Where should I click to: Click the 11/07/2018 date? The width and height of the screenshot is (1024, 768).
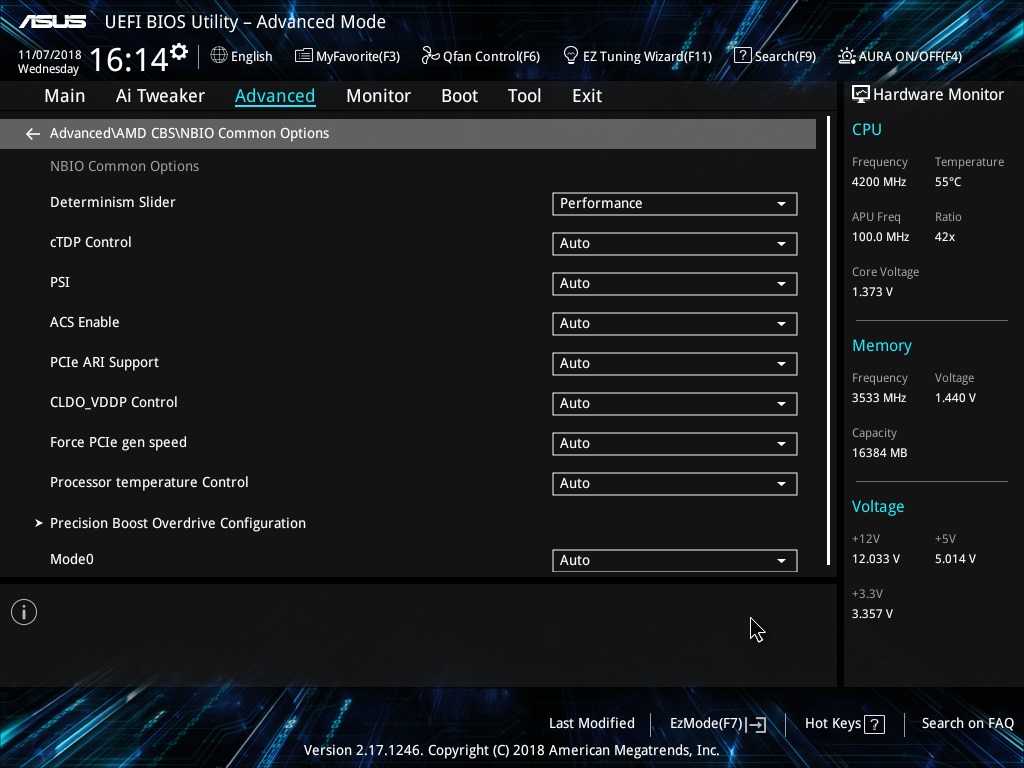coord(50,55)
